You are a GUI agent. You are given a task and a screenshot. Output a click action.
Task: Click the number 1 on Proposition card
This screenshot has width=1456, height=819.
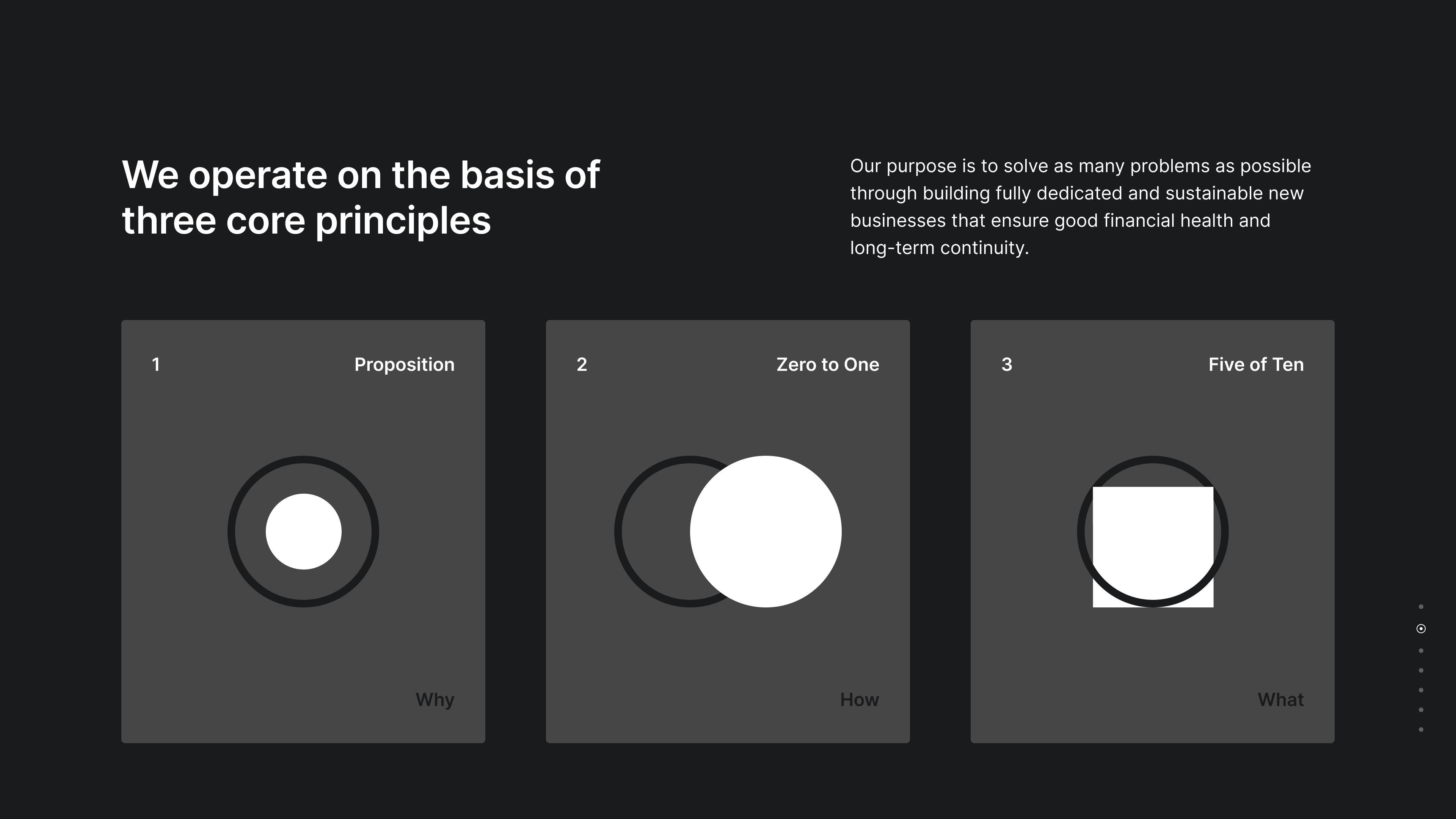(156, 364)
